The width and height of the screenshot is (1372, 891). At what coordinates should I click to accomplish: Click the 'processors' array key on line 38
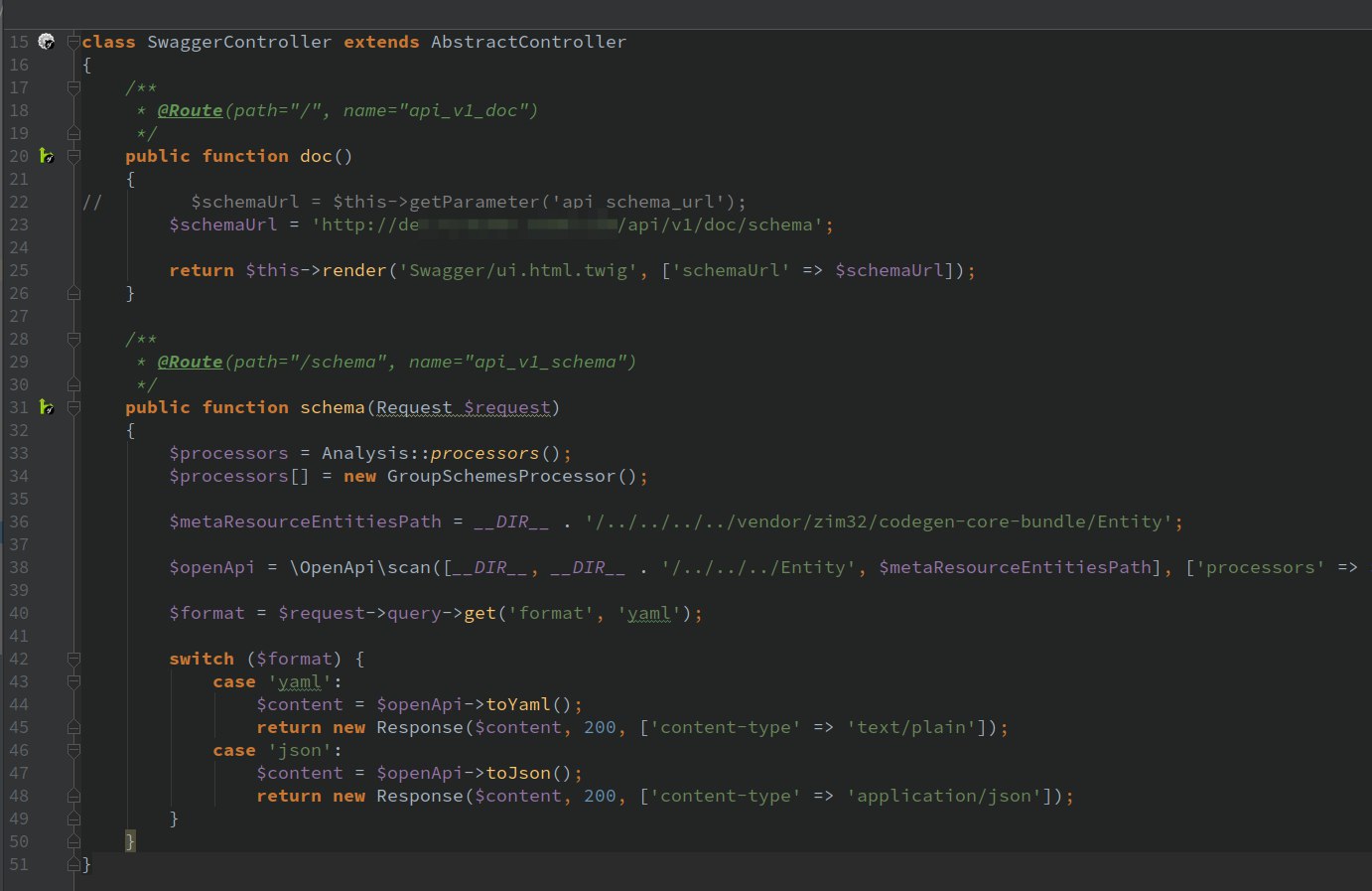[x=1260, y=567]
